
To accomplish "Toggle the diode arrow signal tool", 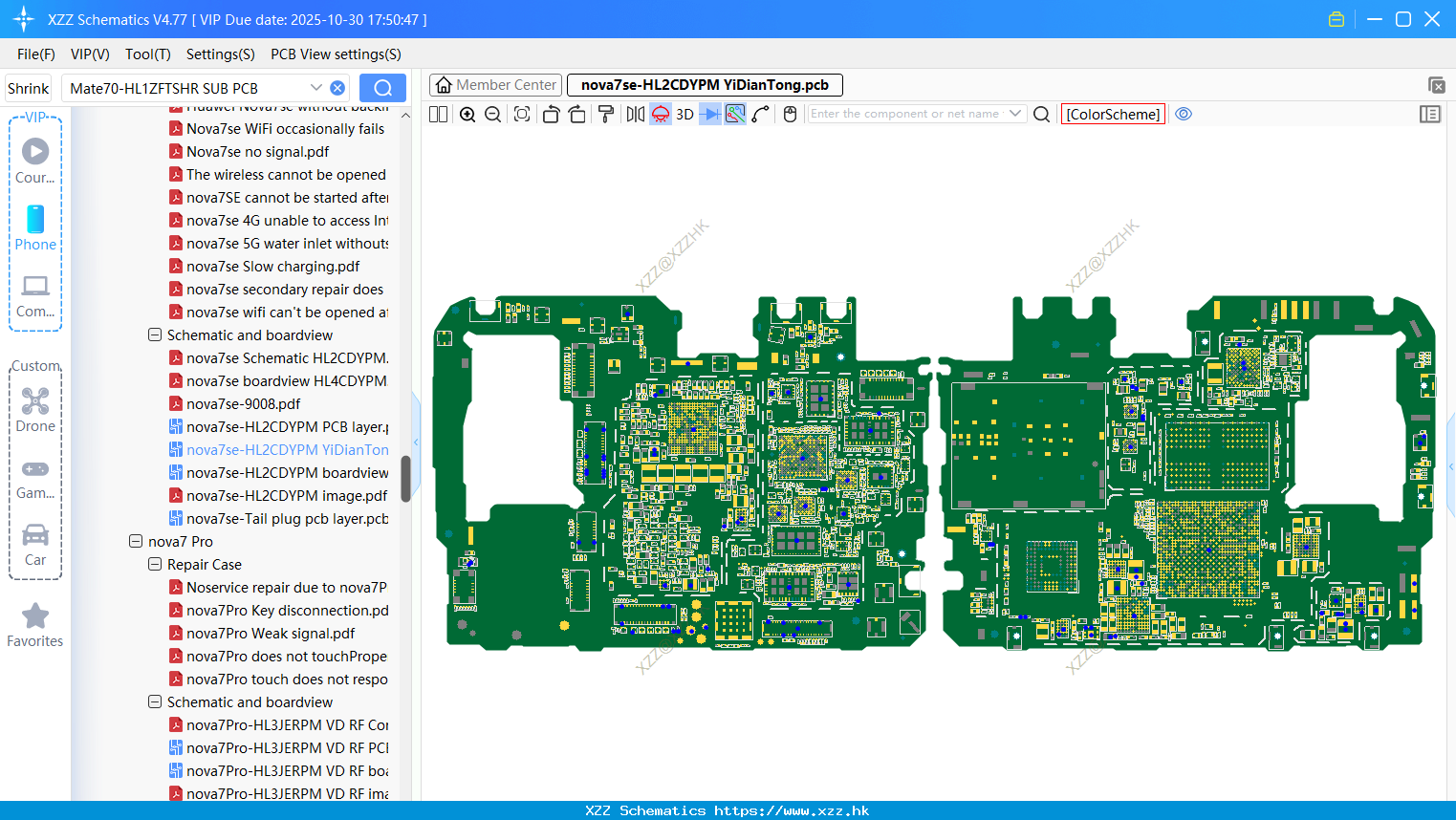I will 710,114.
